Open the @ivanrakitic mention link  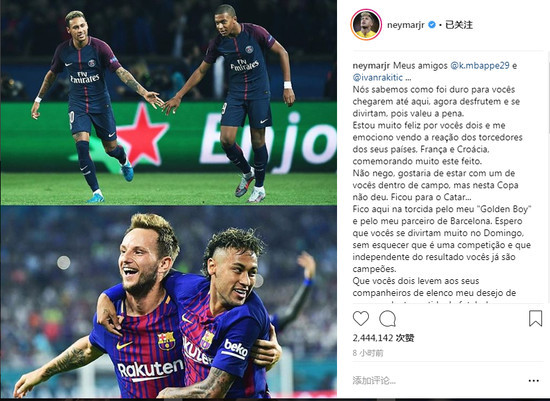tap(378, 78)
